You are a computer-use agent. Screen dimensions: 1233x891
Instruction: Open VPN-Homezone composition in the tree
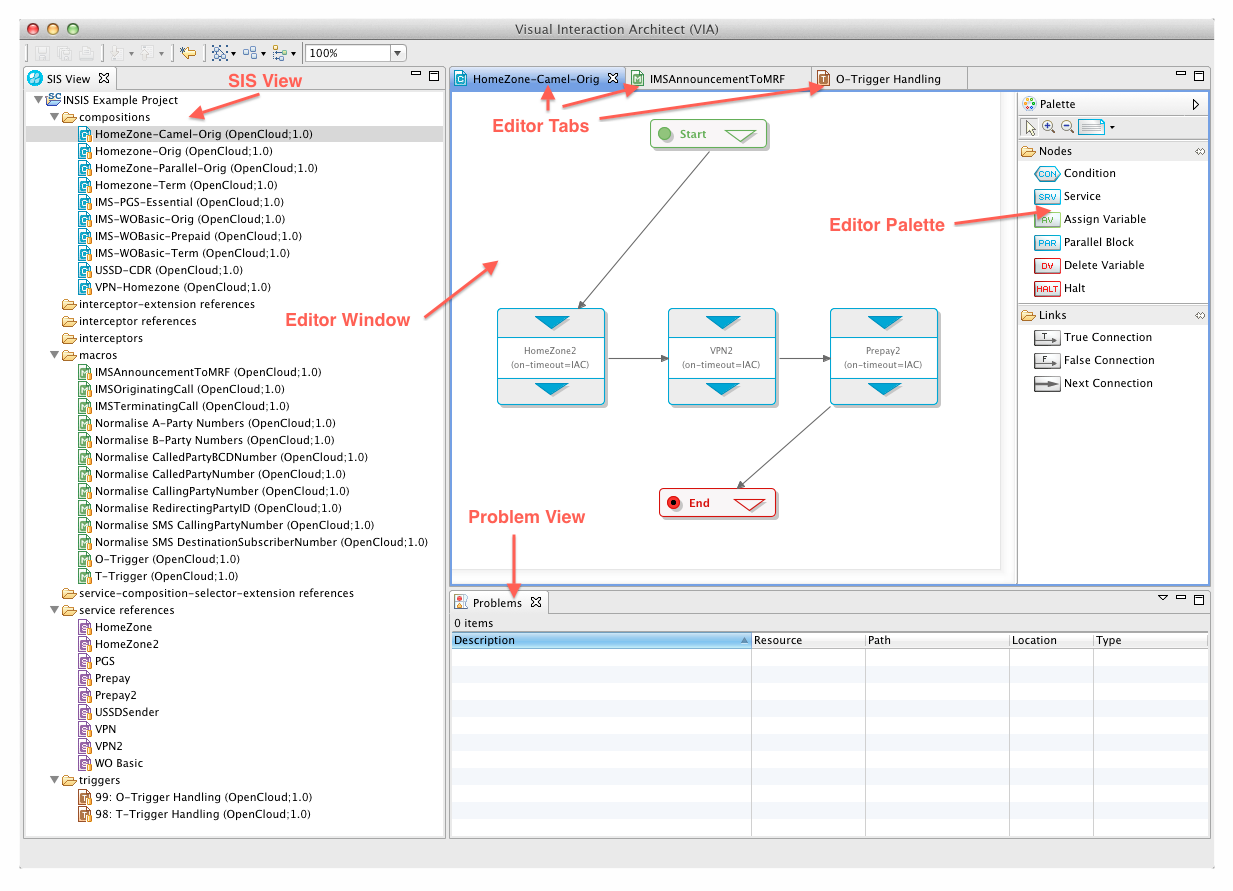click(182, 287)
